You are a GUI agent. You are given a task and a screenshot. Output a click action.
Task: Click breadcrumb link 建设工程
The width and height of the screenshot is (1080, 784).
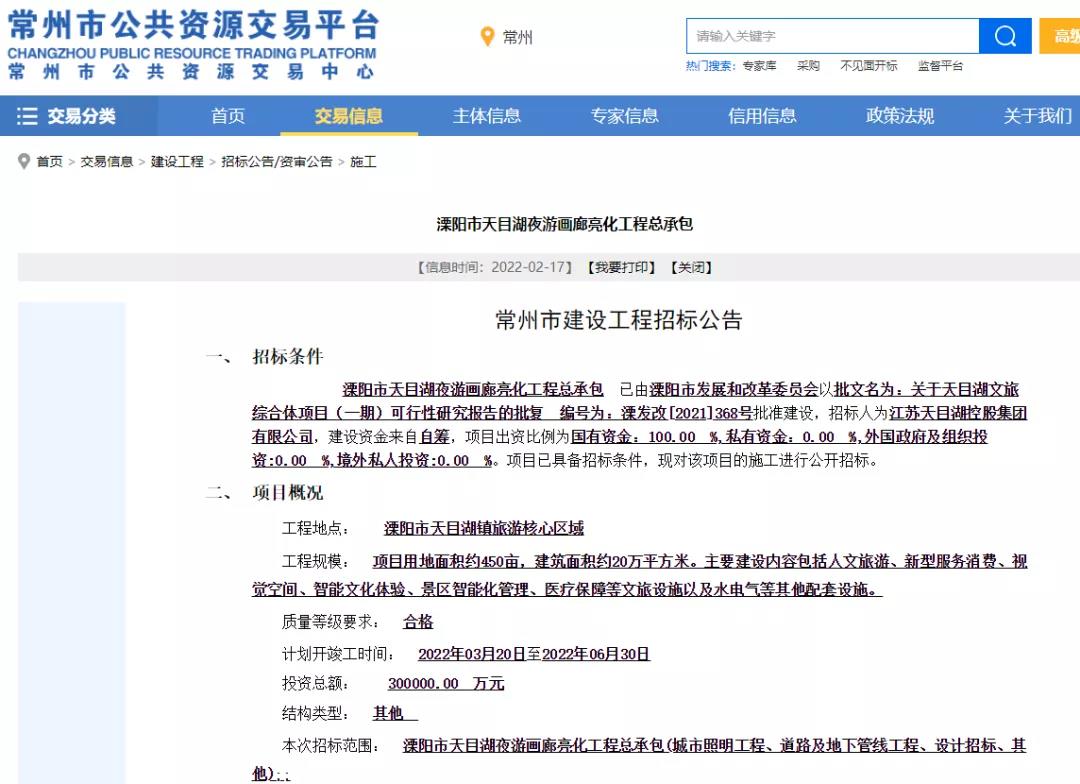point(177,161)
